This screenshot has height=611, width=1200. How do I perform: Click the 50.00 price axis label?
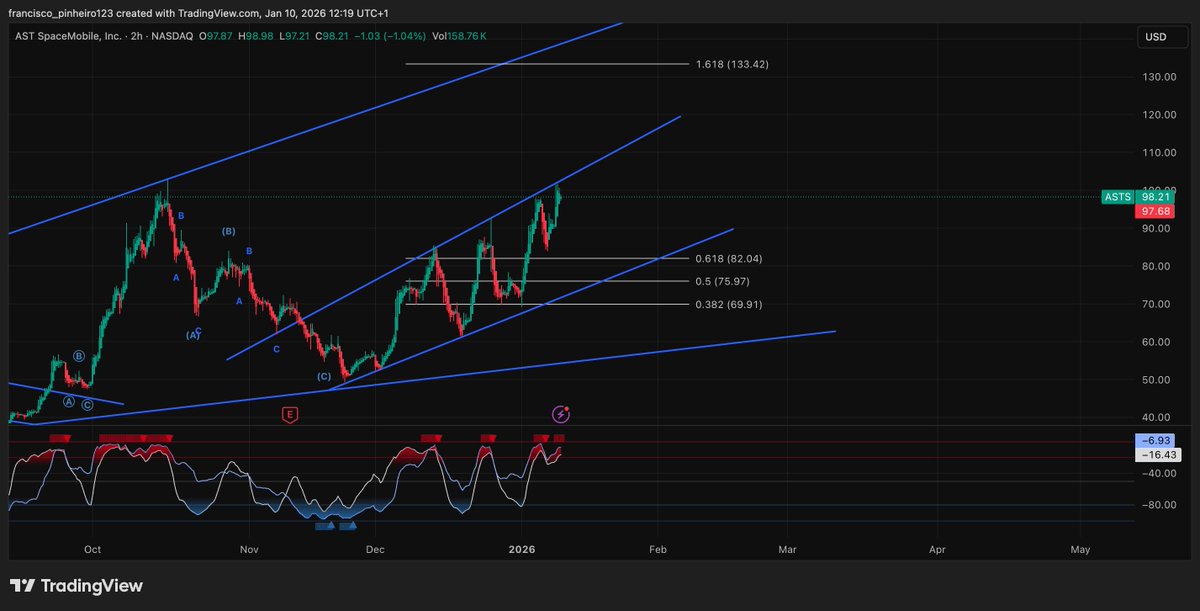(x=1156, y=380)
